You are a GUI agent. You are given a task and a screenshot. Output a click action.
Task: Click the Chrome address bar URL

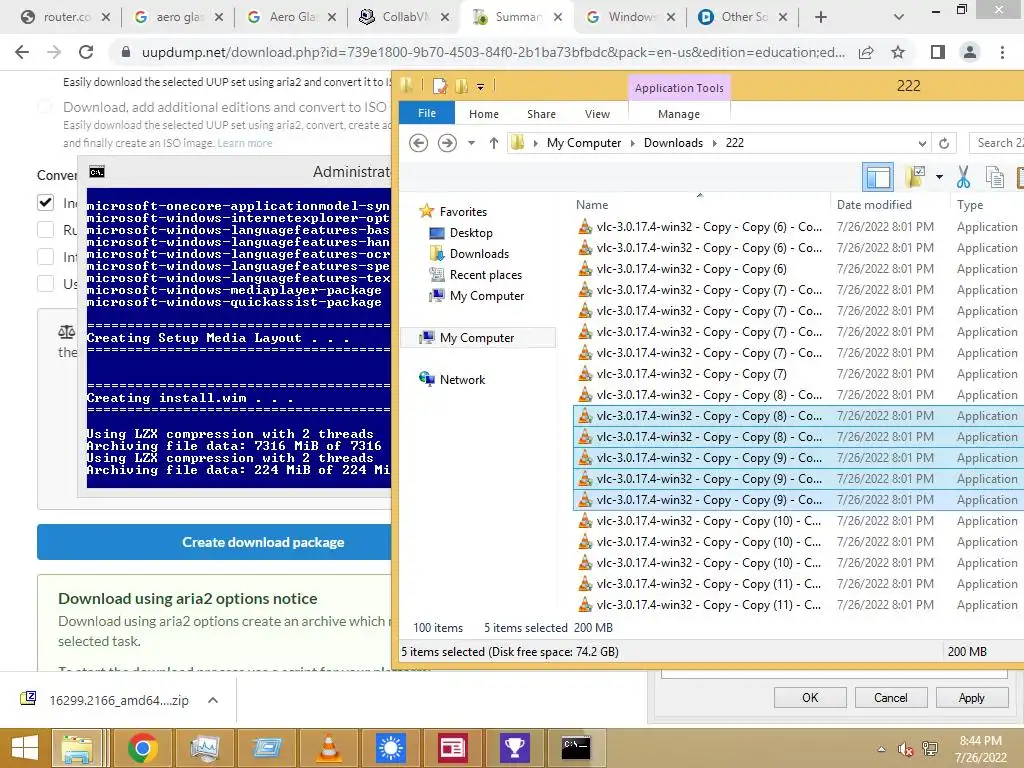[493, 52]
